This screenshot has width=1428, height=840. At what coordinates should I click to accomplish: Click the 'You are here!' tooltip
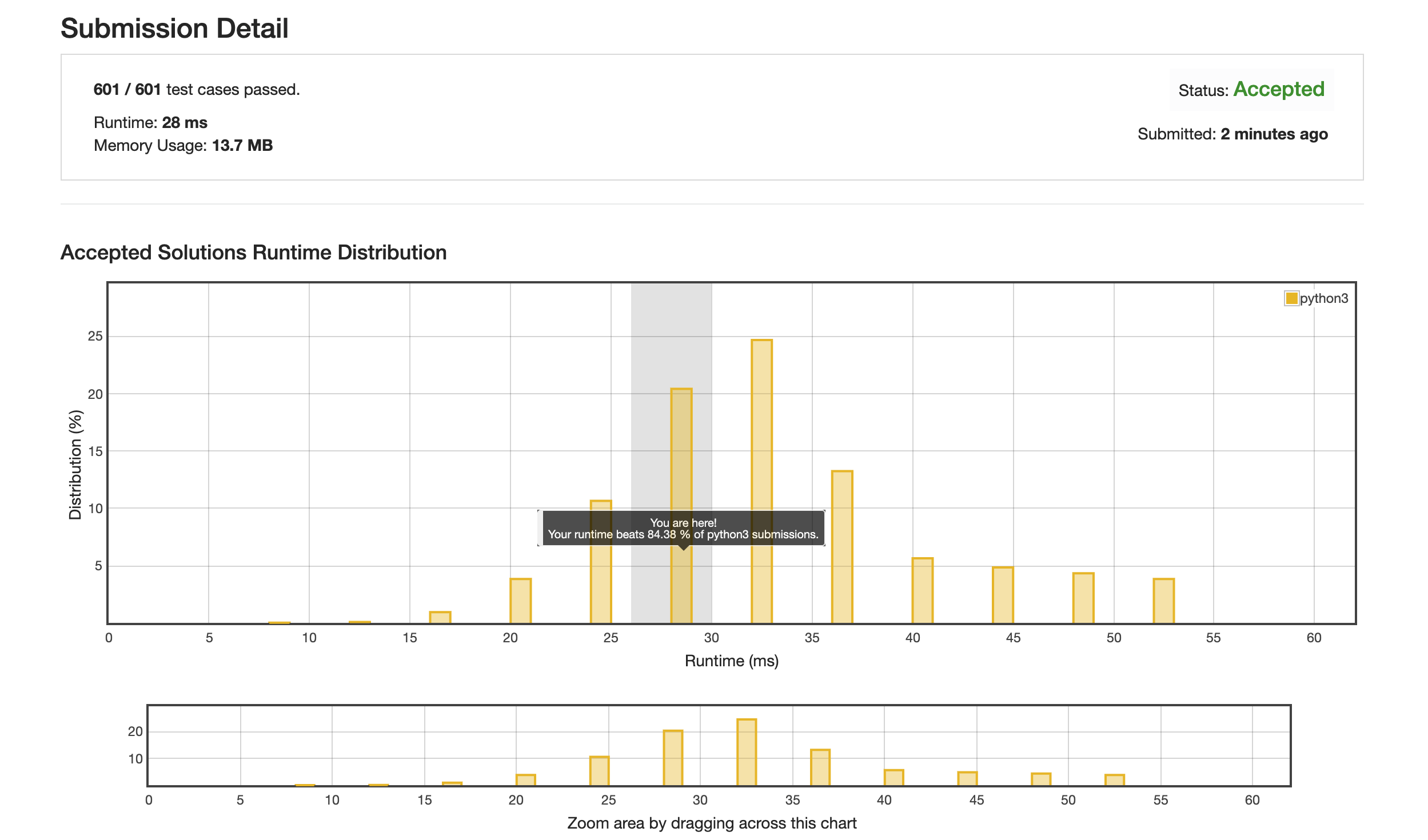pyautogui.click(x=683, y=528)
